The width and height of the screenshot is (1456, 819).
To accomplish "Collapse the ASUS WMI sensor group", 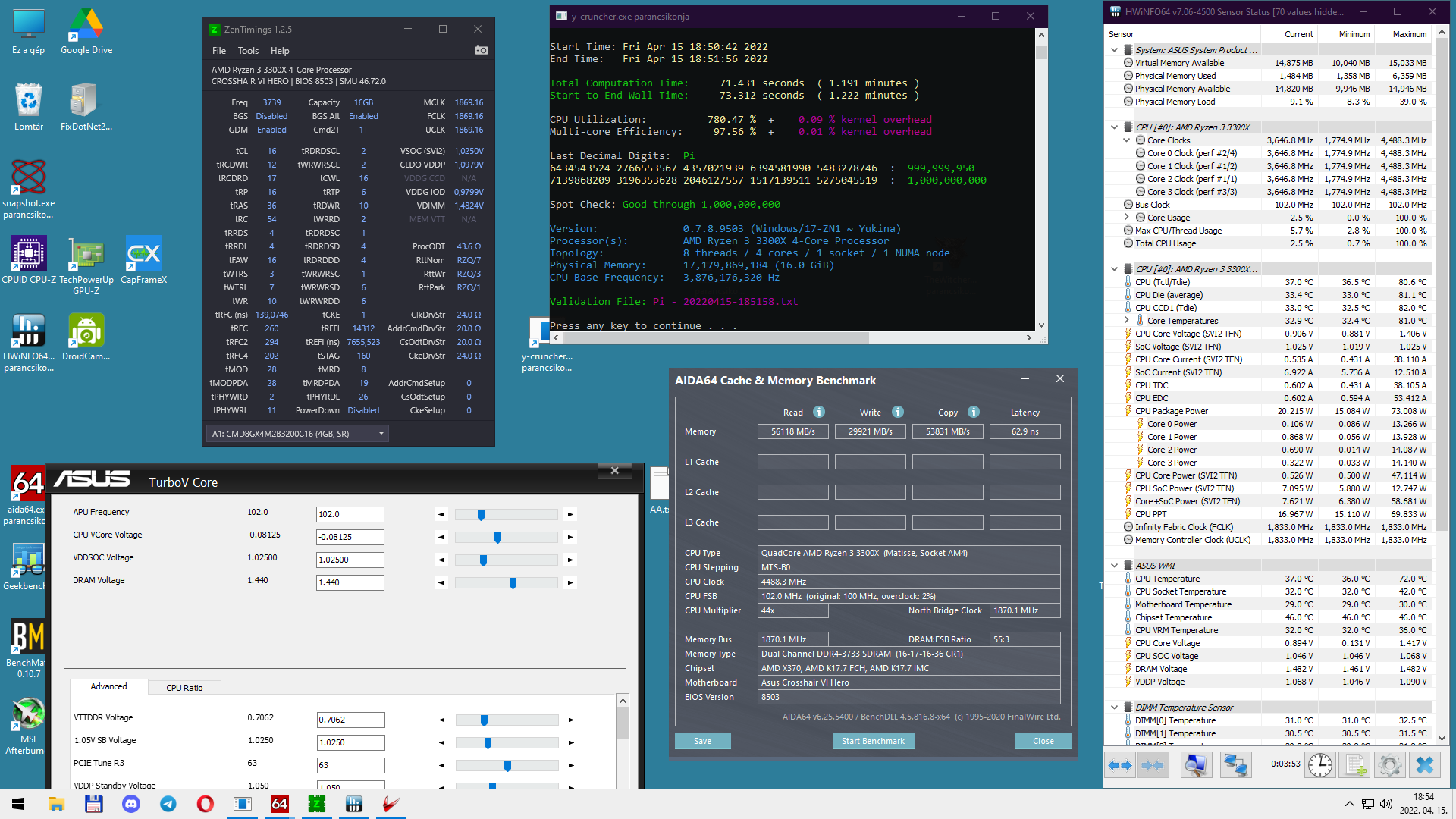I will [1114, 566].
